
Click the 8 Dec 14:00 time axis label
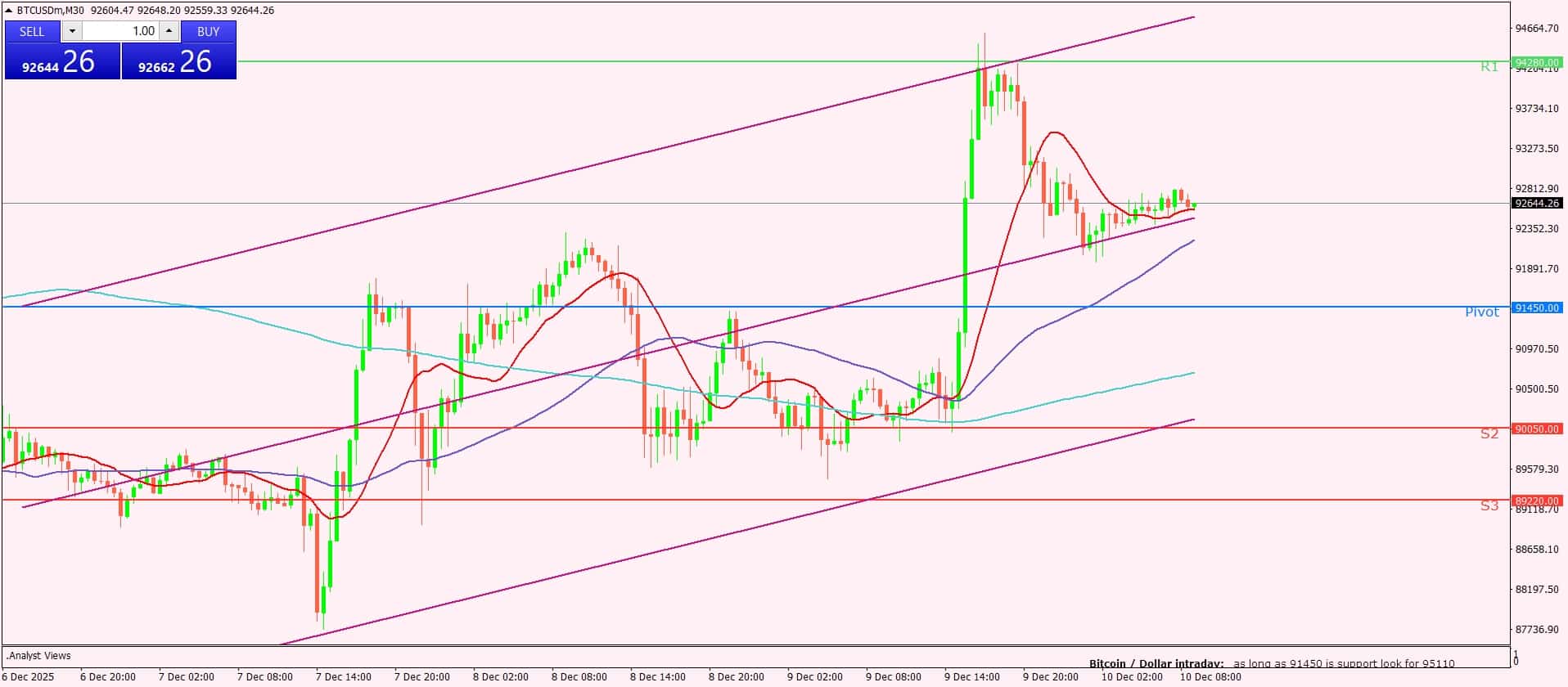point(658,676)
